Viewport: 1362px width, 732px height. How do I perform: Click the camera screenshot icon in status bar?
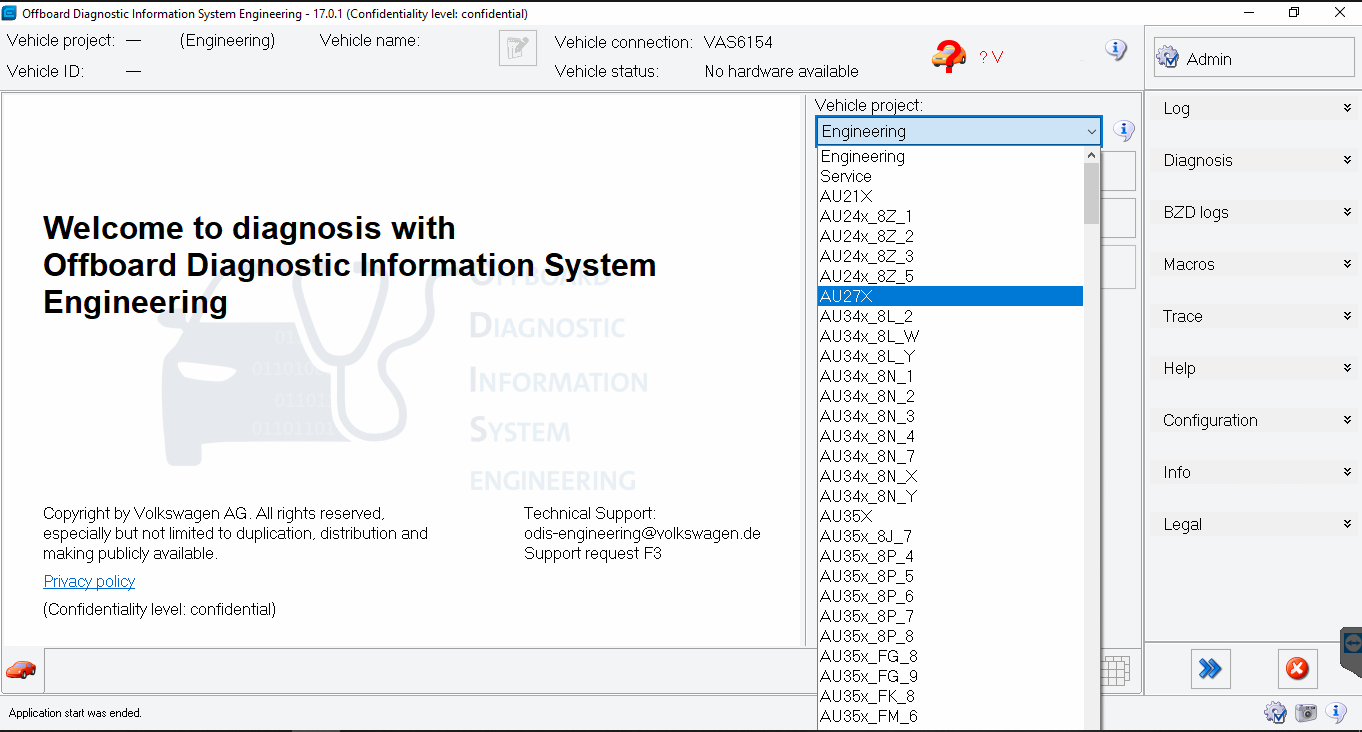coord(1306,712)
